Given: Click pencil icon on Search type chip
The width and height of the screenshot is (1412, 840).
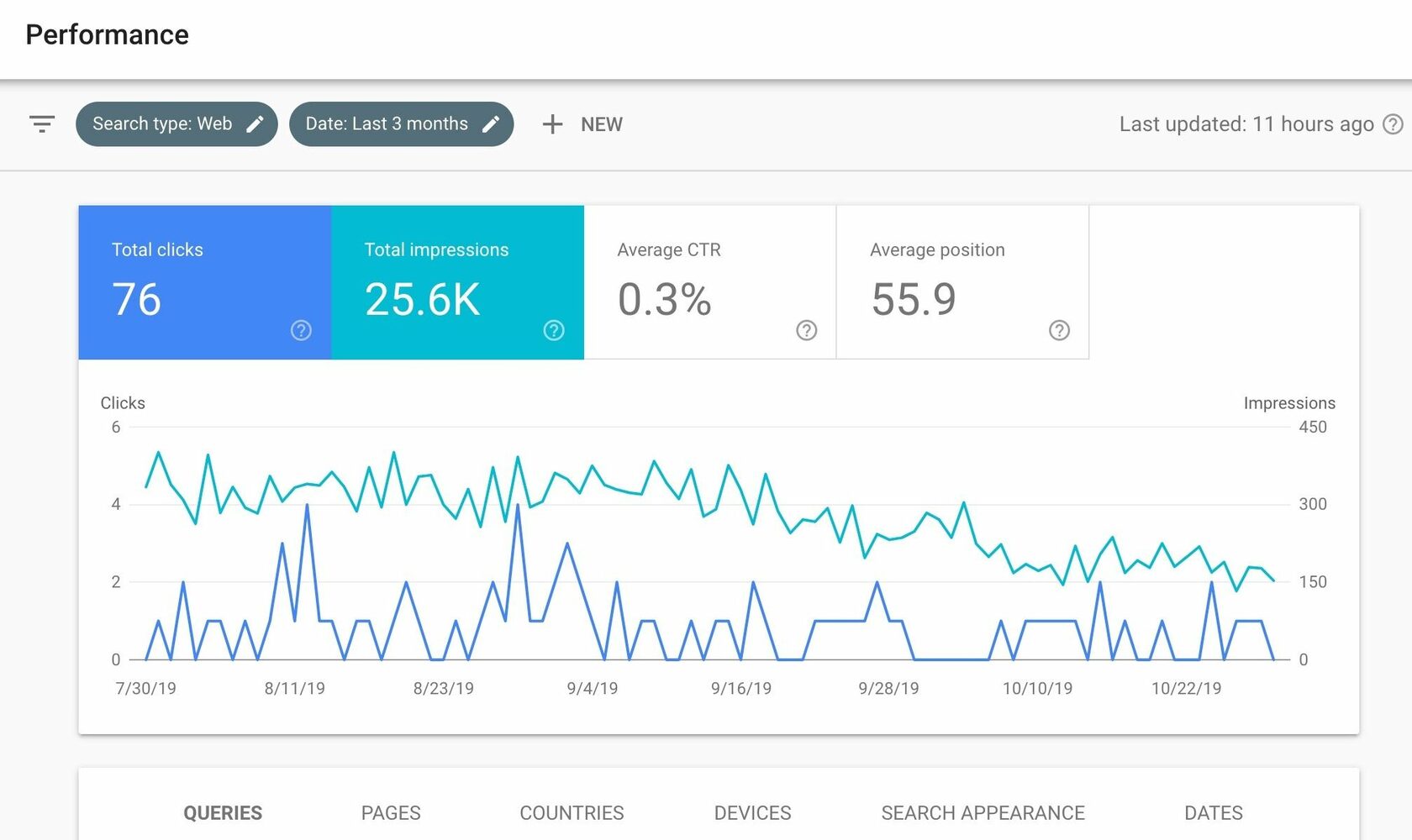Looking at the screenshot, I should click(255, 124).
